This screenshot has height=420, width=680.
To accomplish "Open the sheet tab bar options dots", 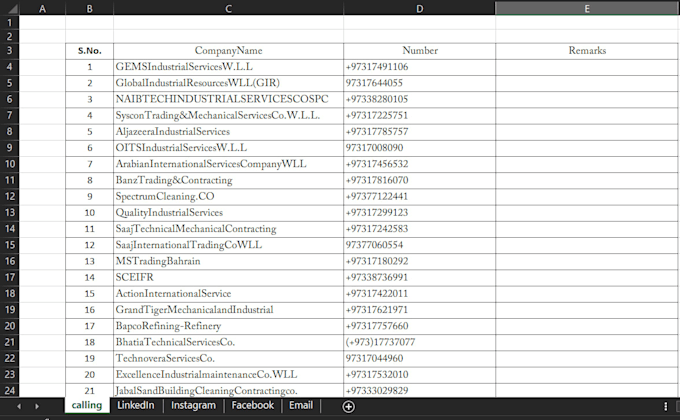I will [665, 407].
